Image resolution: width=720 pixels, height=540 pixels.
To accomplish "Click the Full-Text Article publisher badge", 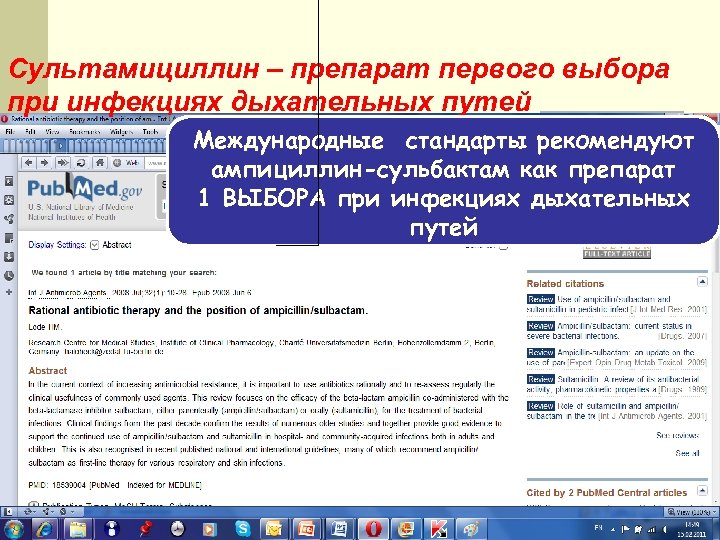I will point(617,253).
